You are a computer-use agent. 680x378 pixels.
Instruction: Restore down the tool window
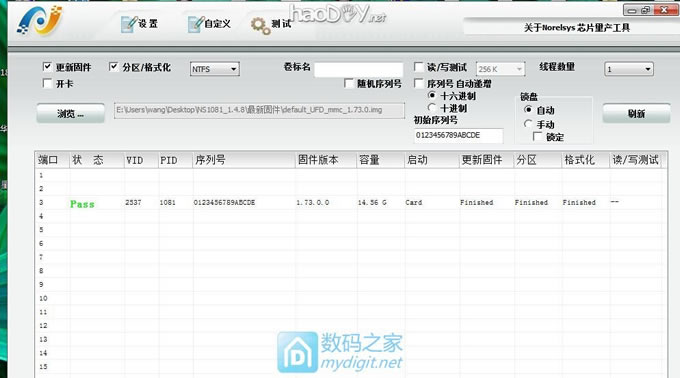[x=646, y=10]
